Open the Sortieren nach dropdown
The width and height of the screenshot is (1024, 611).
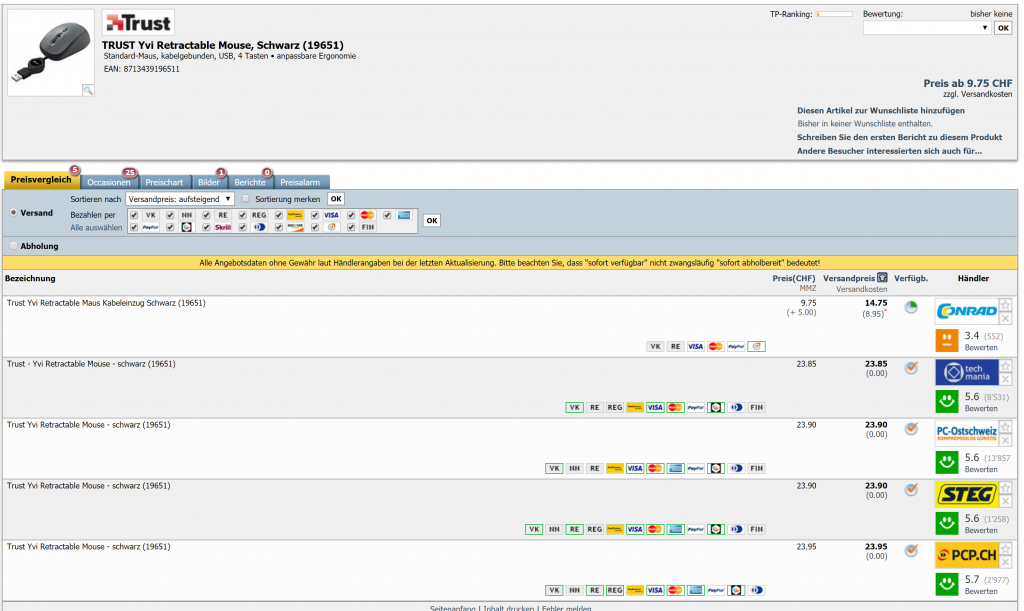point(180,199)
